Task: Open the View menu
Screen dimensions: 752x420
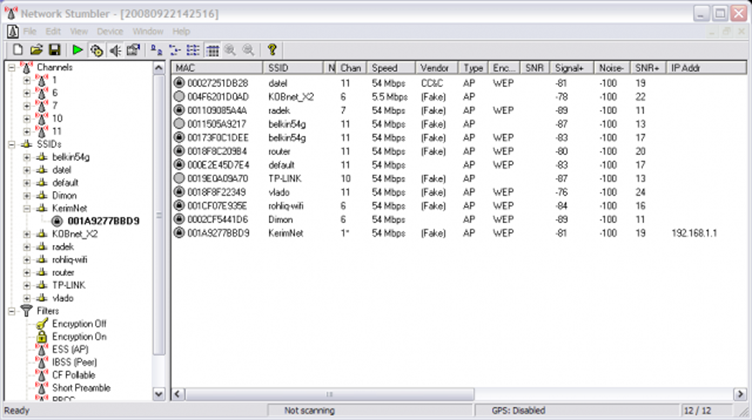Action: pyautogui.click(x=79, y=31)
